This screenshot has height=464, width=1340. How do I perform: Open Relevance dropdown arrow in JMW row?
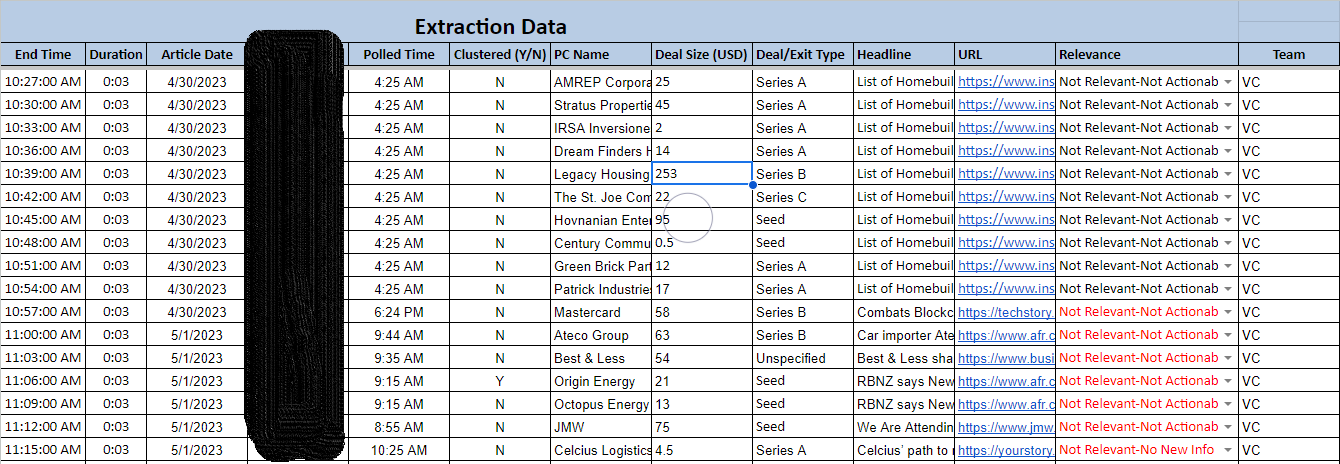click(x=1228, y=427)
